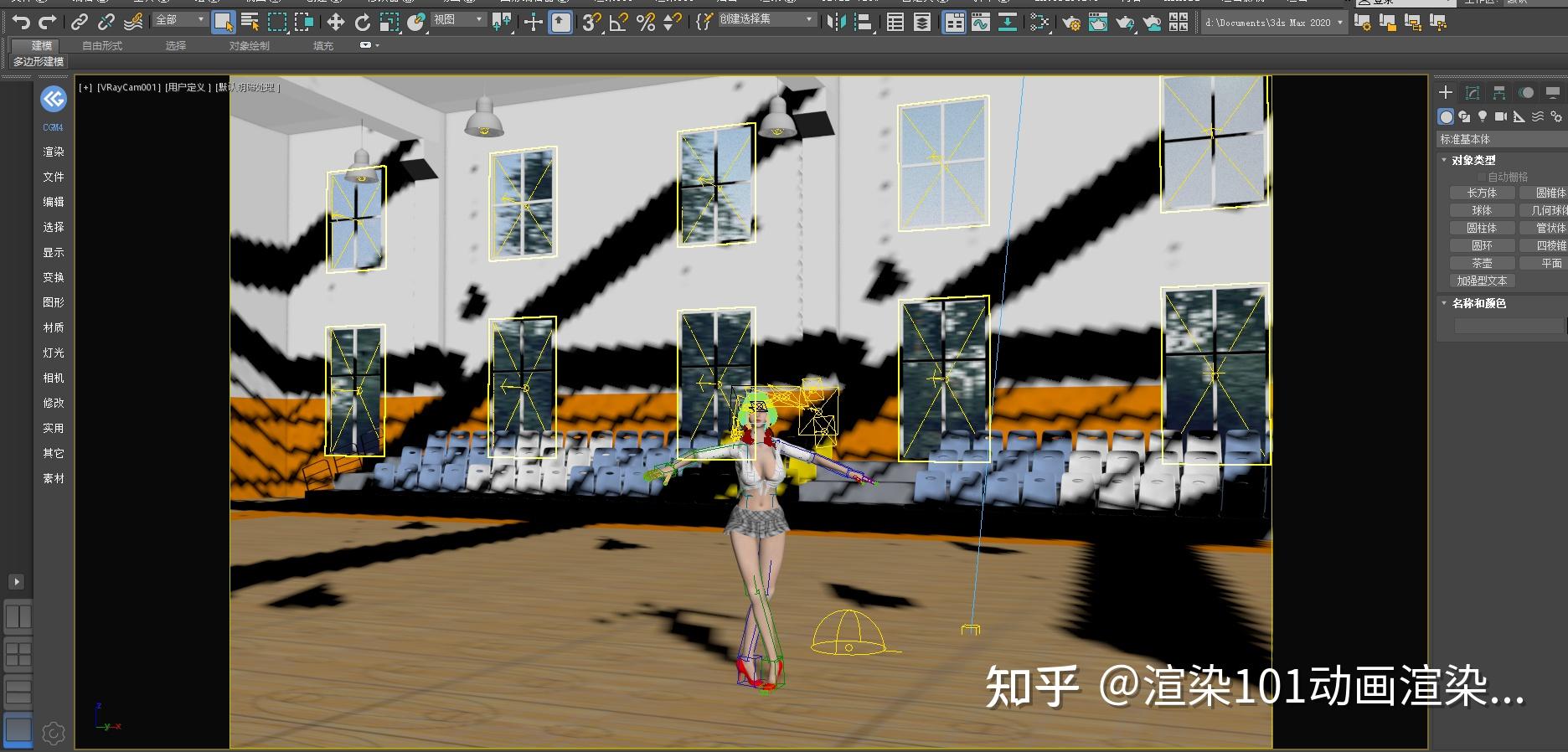Switch to the 选择 ribbon tab

[176, 46]
